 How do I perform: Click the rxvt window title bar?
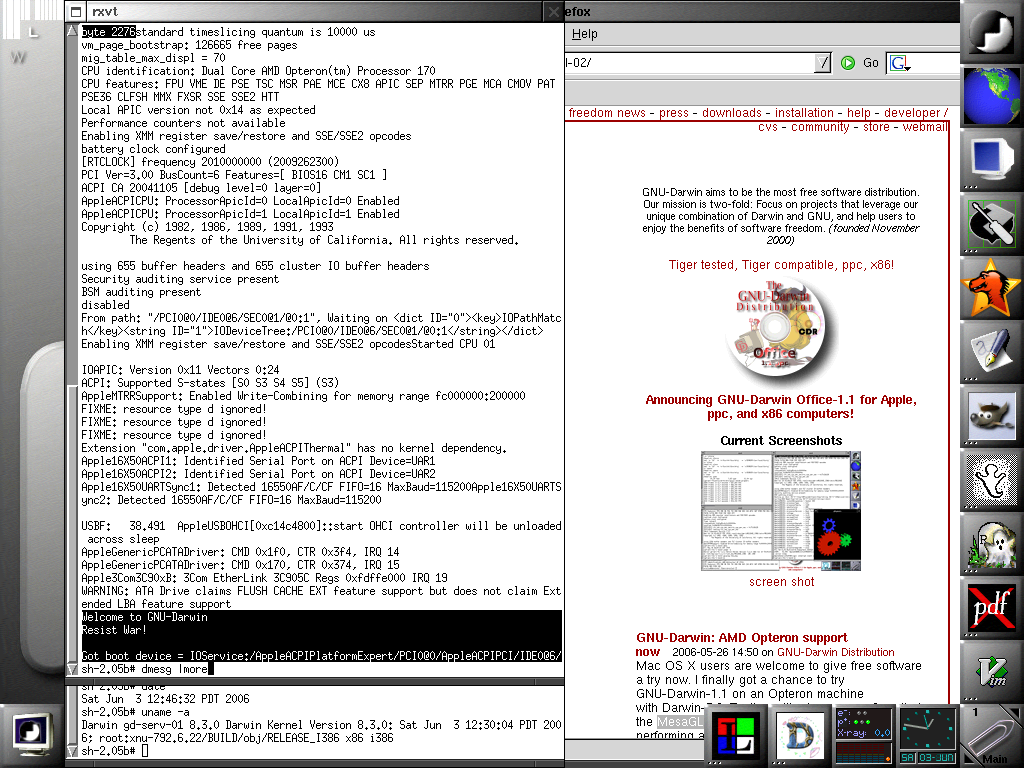[x=315, y=11]
